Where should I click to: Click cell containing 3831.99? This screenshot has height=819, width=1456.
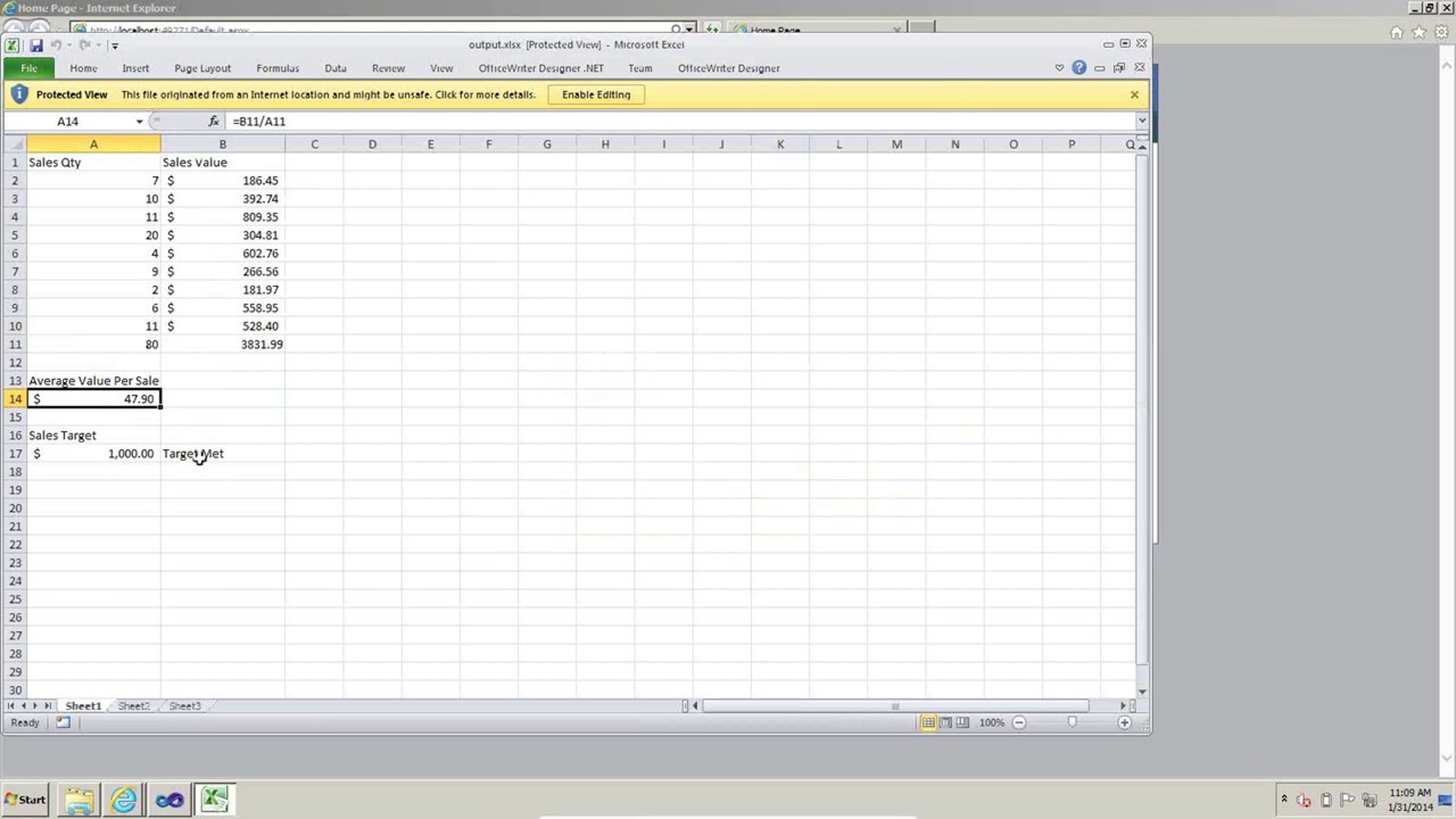click(x=223, y=344)
